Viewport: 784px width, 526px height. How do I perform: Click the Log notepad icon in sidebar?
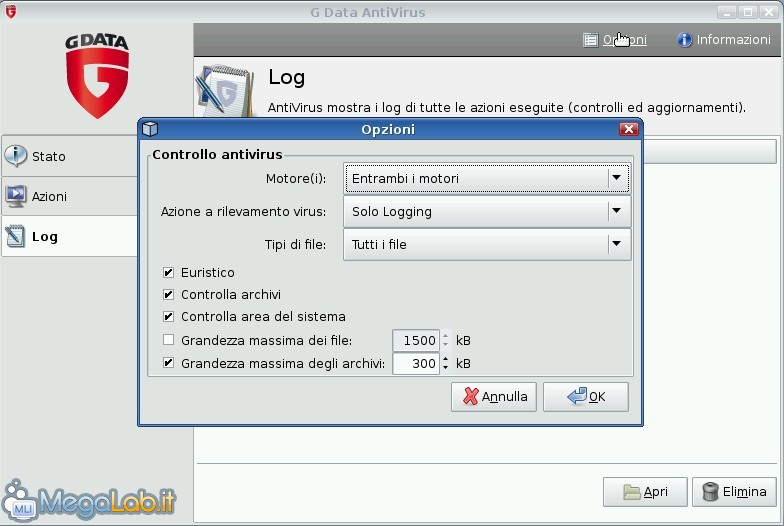pyautogui.click(x=15, y=236)
